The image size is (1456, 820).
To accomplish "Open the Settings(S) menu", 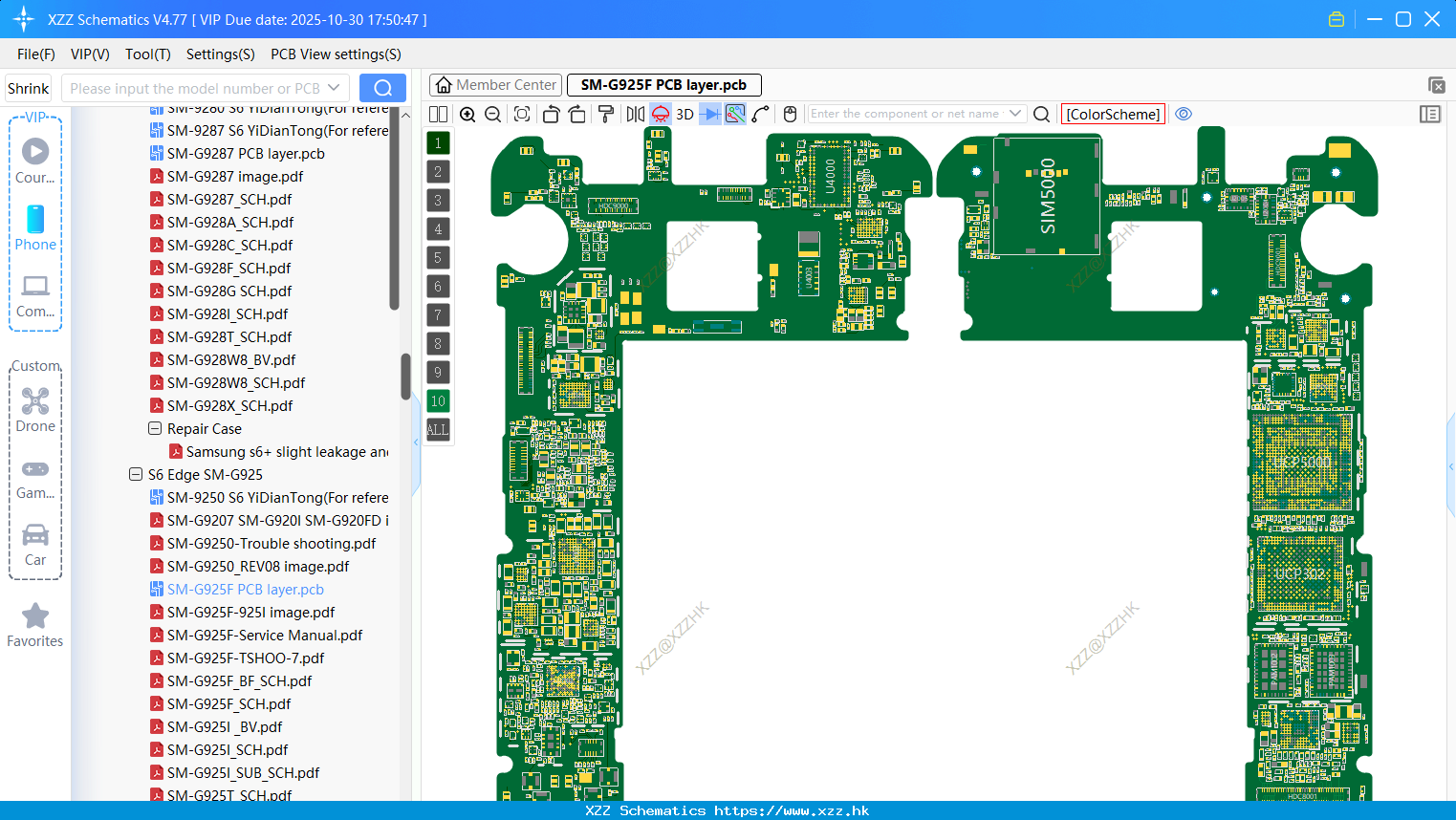I will [221, 54].
